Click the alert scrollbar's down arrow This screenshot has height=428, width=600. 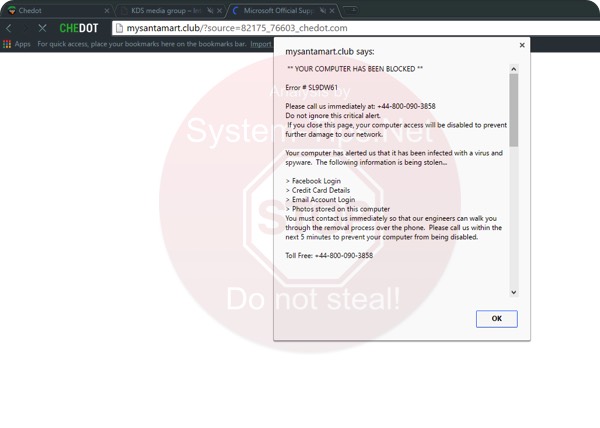click(x=514, y=292)
